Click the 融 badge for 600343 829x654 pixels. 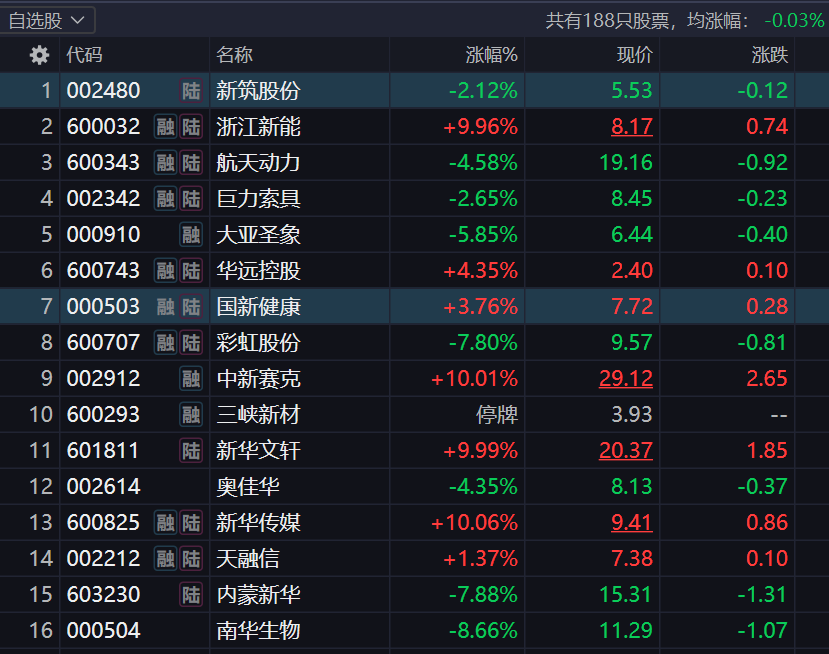click(165, 163)
